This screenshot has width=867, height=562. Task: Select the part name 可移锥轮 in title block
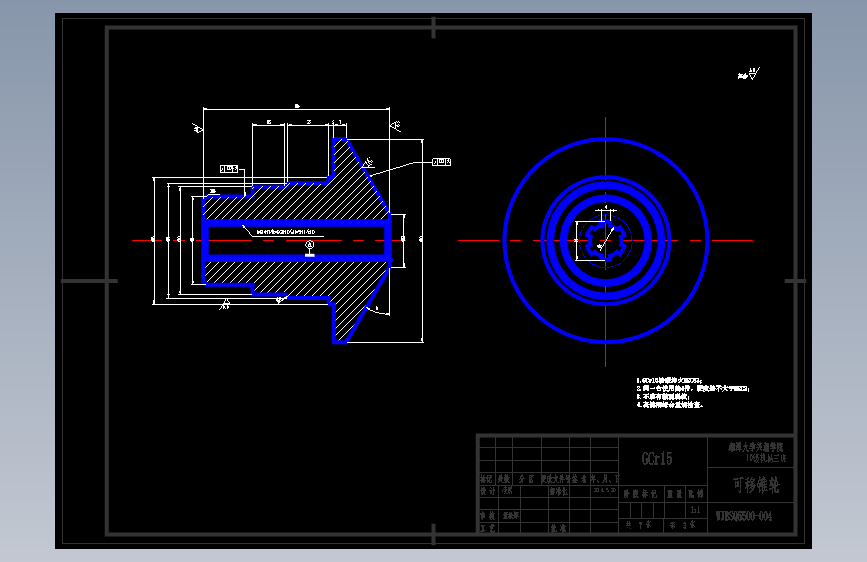756,485
